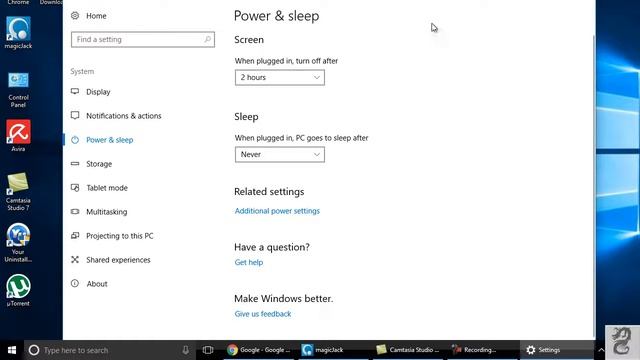
Task: Open magicJack desktop shortcut
Action: 18,33
